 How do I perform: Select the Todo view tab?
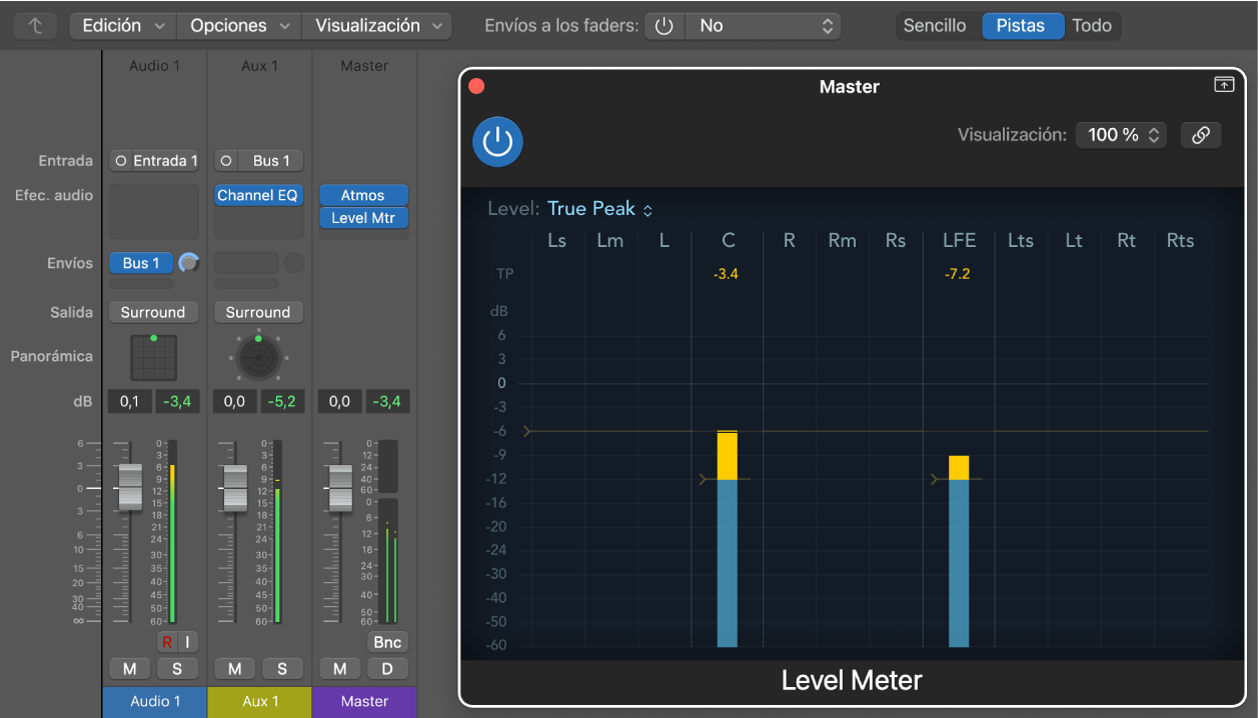pos(1092,26)
